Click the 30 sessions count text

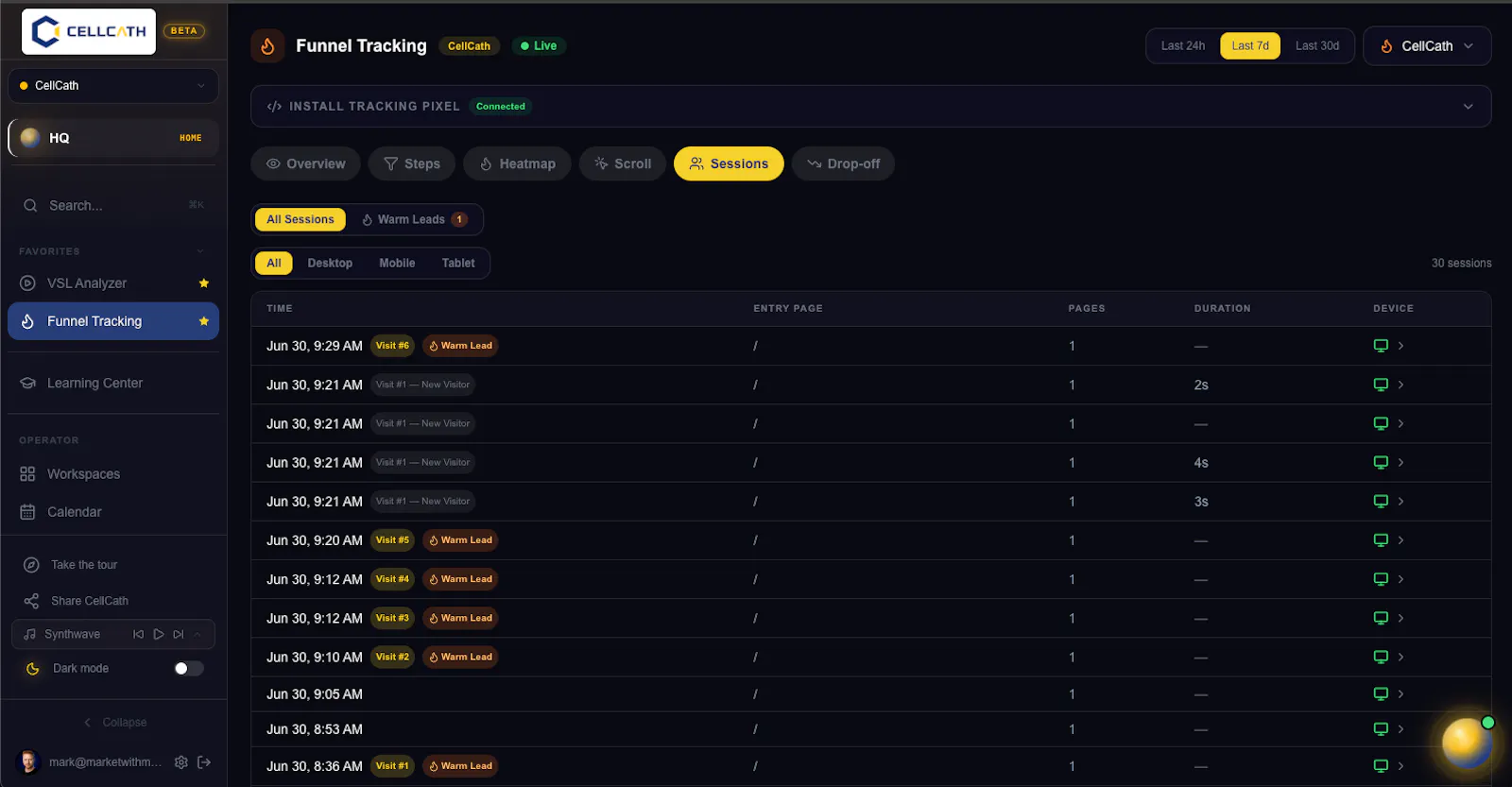pos(1461,264)
